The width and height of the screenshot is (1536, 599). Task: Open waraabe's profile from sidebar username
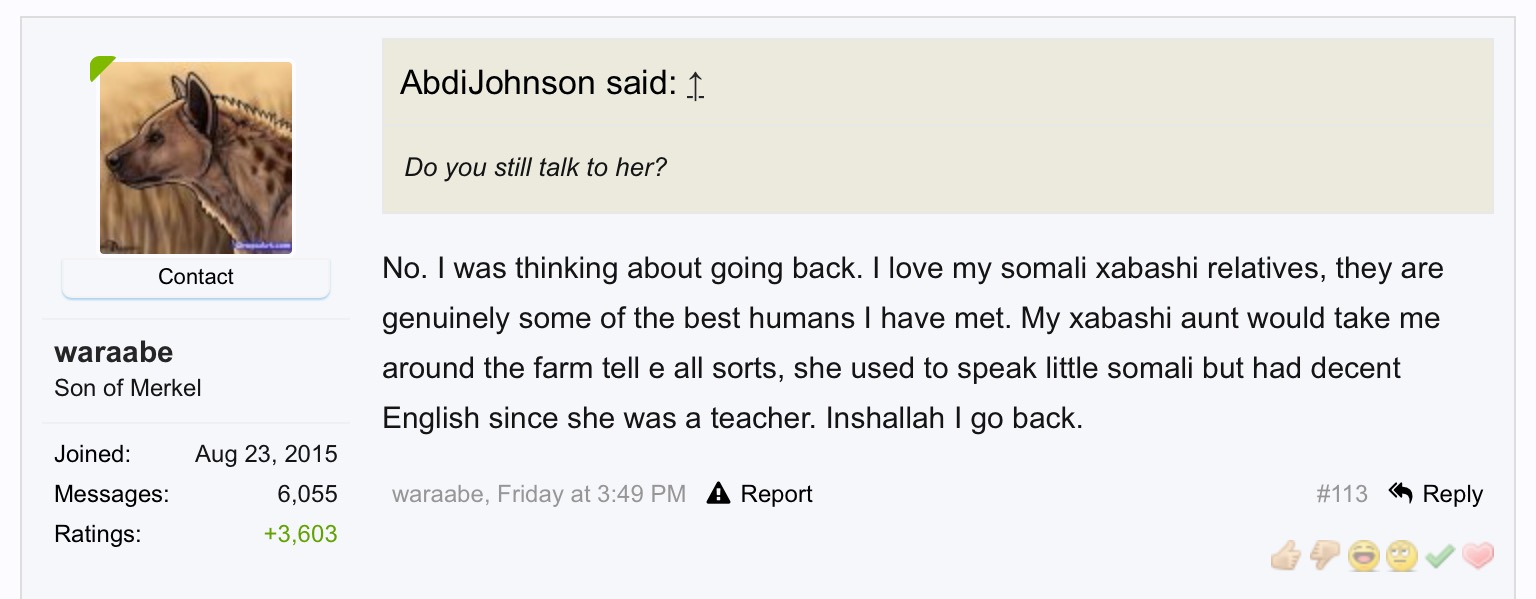click(x=114, y=352)
